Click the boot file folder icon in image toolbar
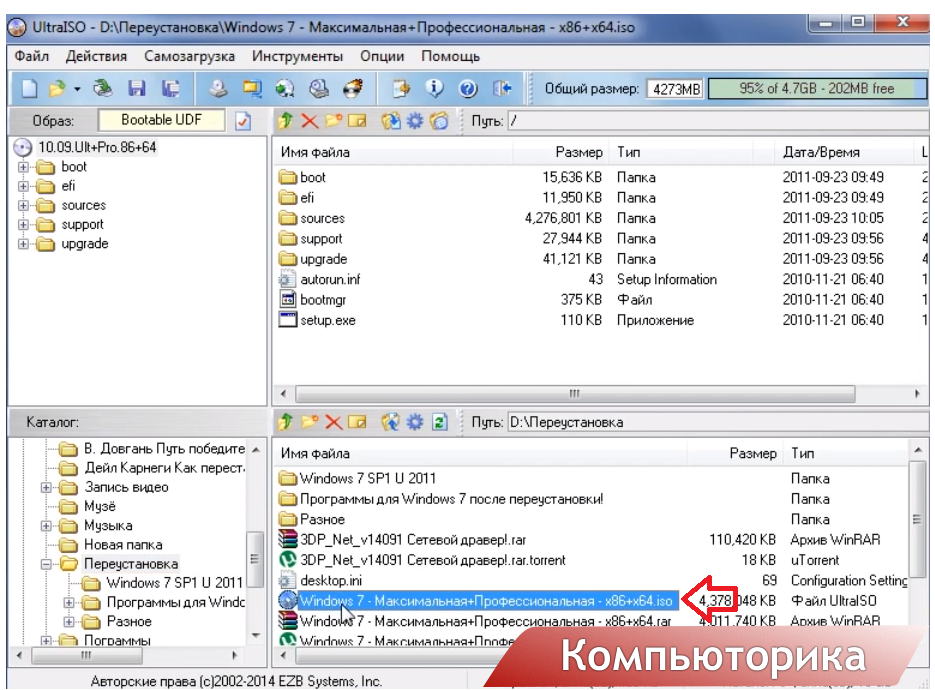935x690 pixels. (x=439, y=121)
